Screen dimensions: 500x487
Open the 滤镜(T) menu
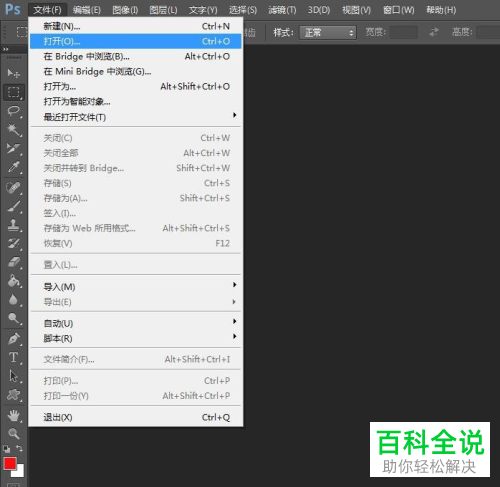[282, 10]
